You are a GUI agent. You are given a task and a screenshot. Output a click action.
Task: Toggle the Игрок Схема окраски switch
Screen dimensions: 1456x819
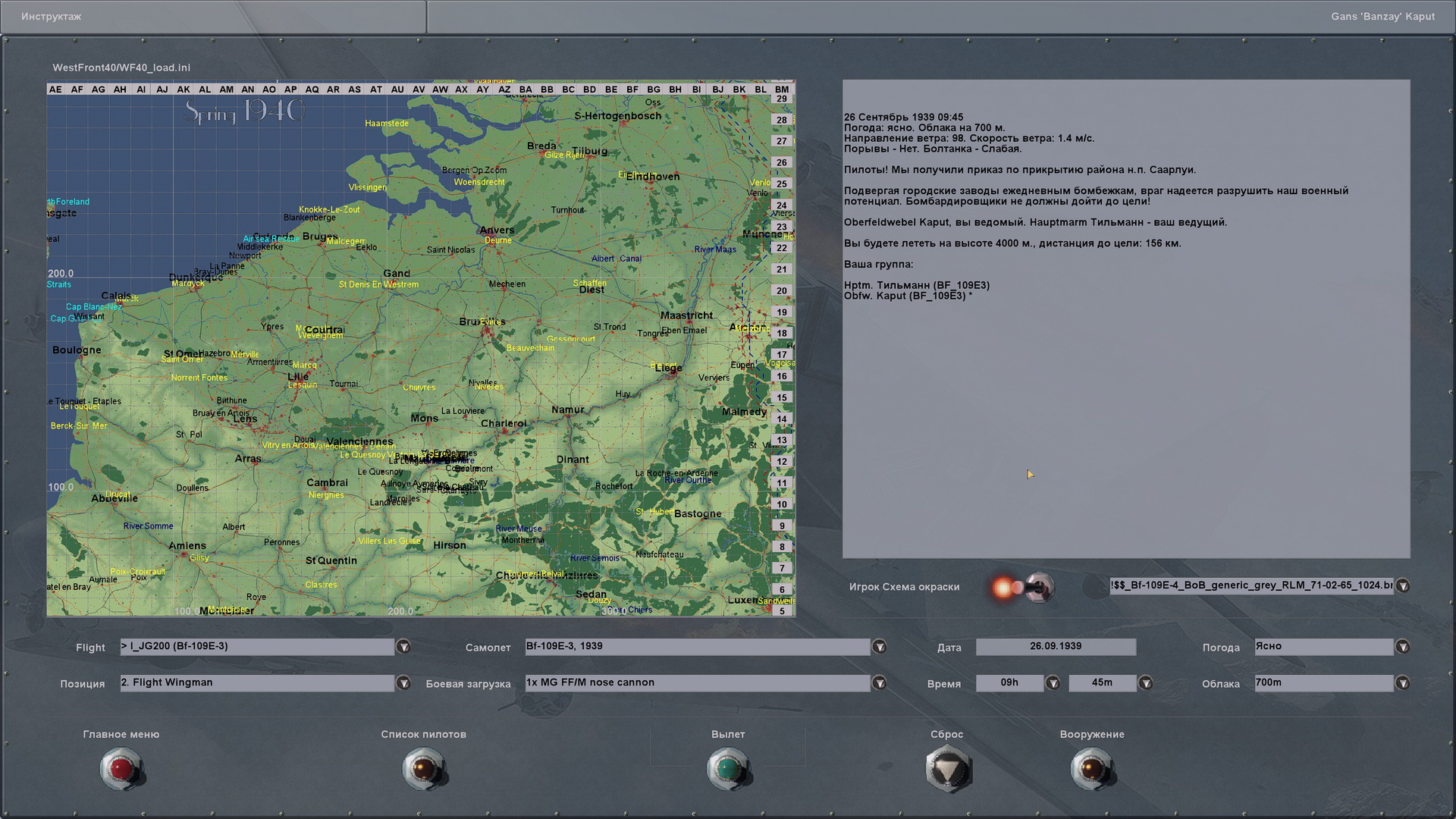coord(1038,587)
